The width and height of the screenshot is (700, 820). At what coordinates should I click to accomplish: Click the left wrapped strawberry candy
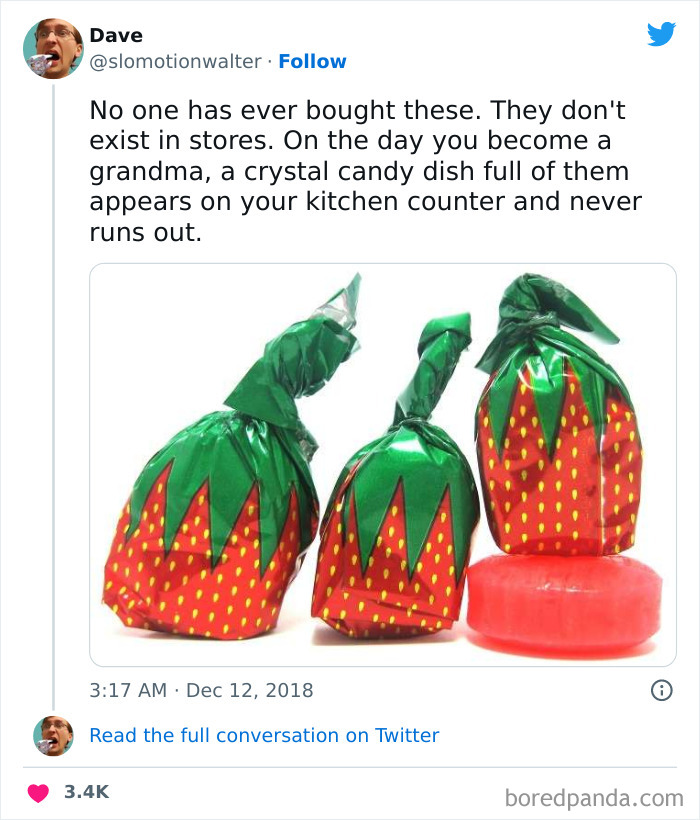[x=215, y=530]
